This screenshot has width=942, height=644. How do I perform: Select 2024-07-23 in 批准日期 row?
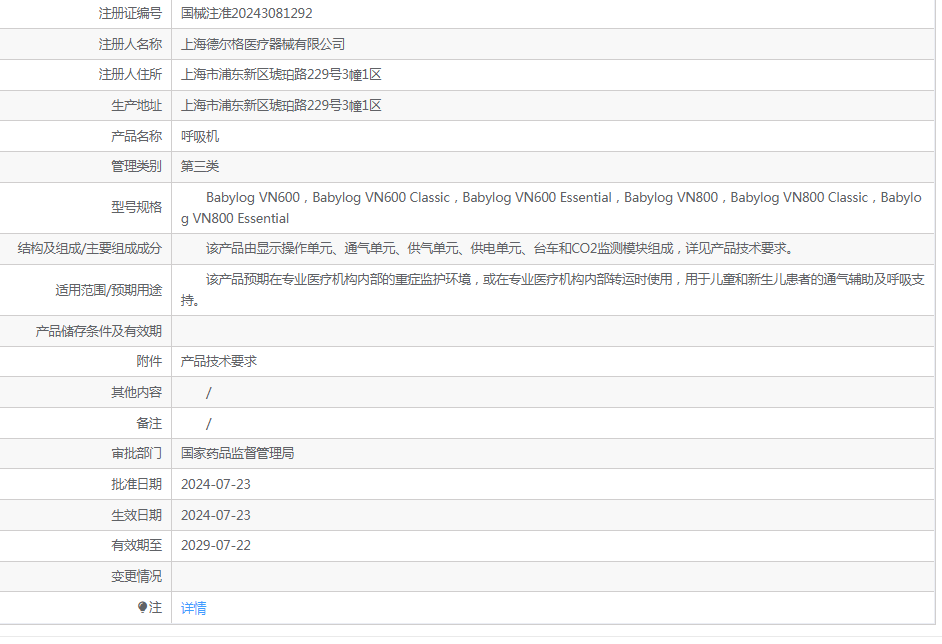[x=216, y=484]
